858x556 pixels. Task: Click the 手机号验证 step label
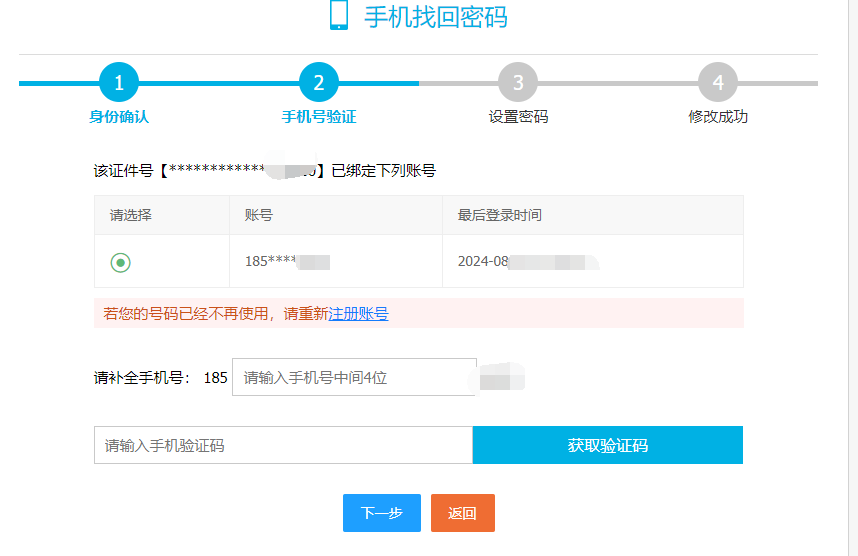[319, 117]
